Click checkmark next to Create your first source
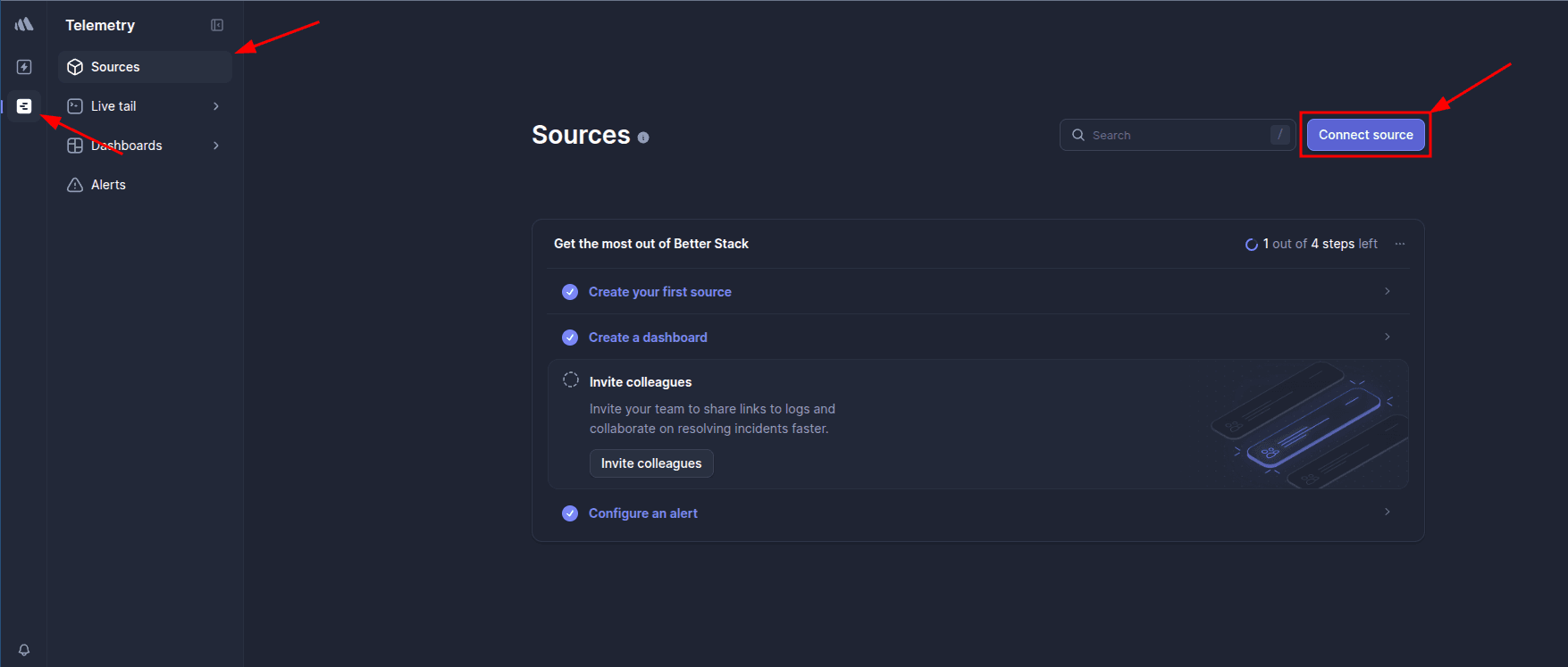The height and width of the screenshot is (667, 1568). tap(570, 292)
